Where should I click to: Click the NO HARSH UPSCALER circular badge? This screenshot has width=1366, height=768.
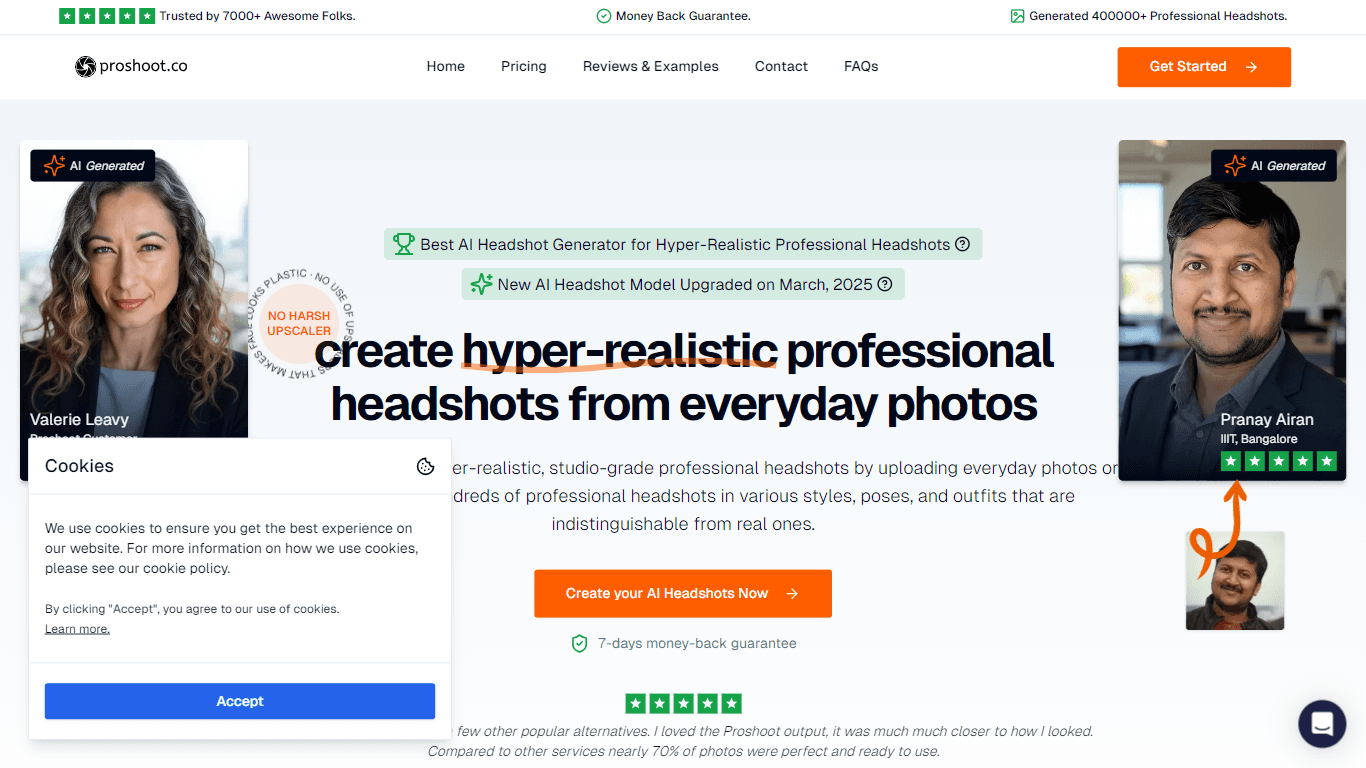click(299, 324)
